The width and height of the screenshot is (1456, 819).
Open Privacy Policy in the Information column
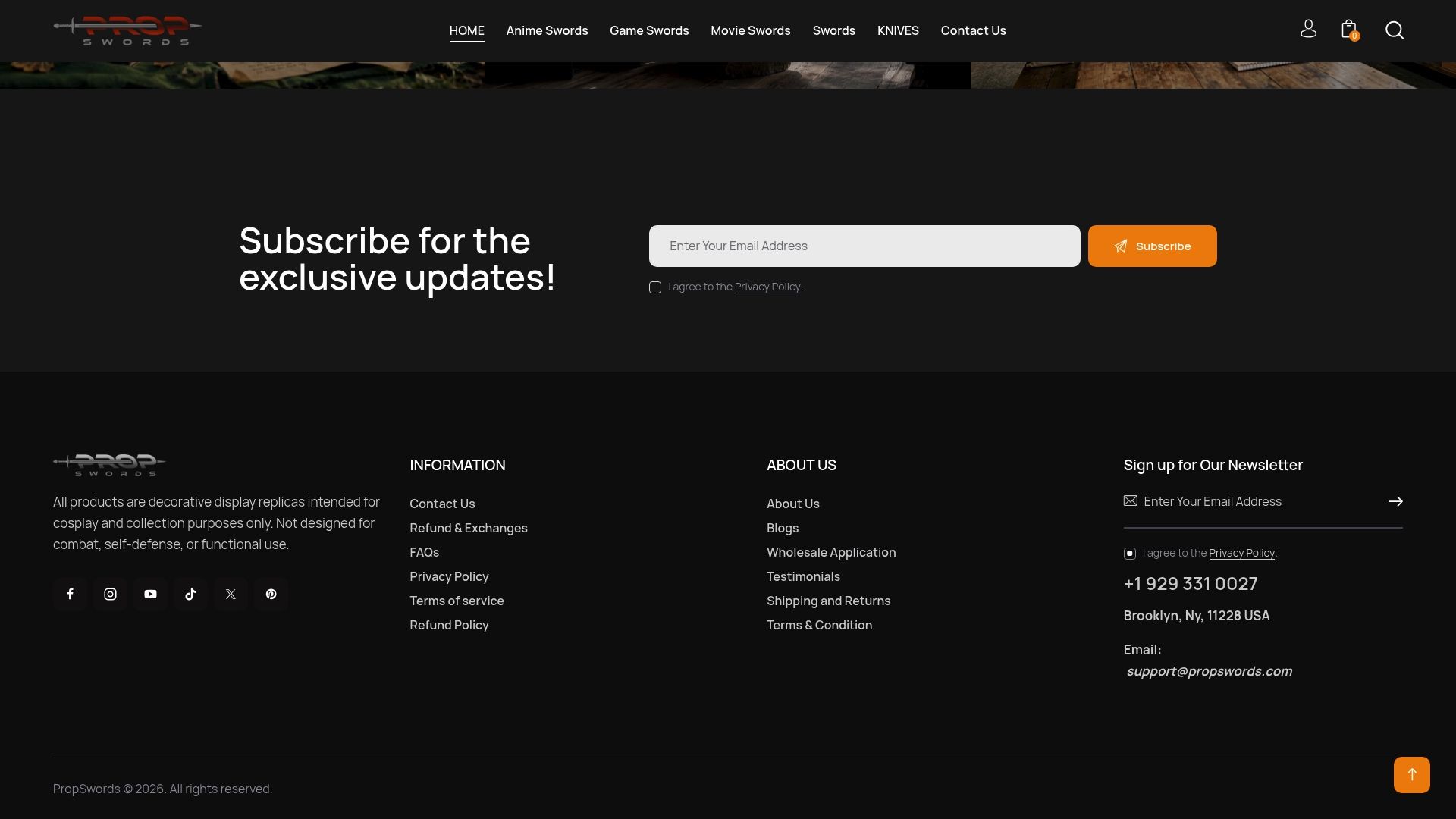click(449, 576)
